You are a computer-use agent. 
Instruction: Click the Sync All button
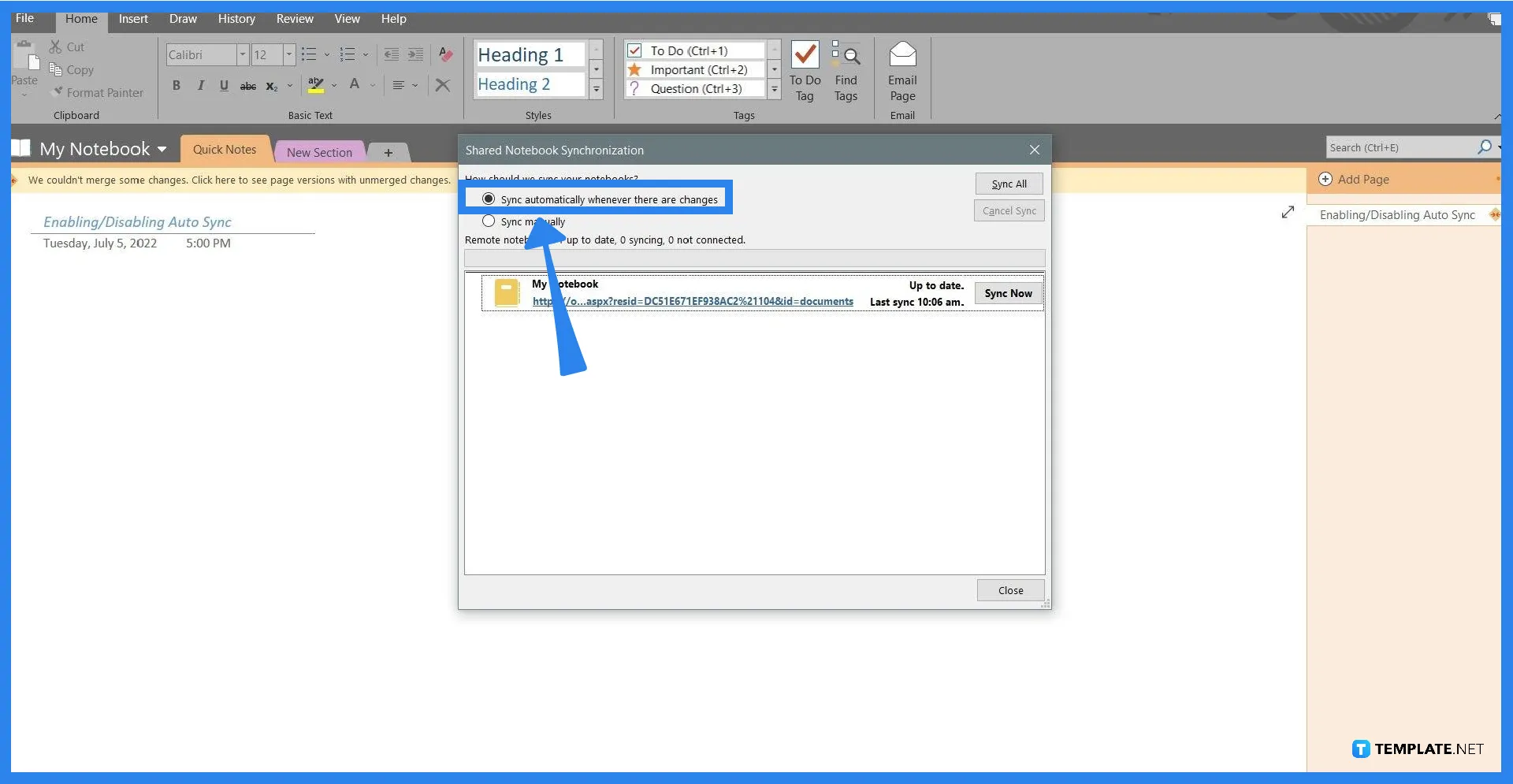tap(1009, 183)
